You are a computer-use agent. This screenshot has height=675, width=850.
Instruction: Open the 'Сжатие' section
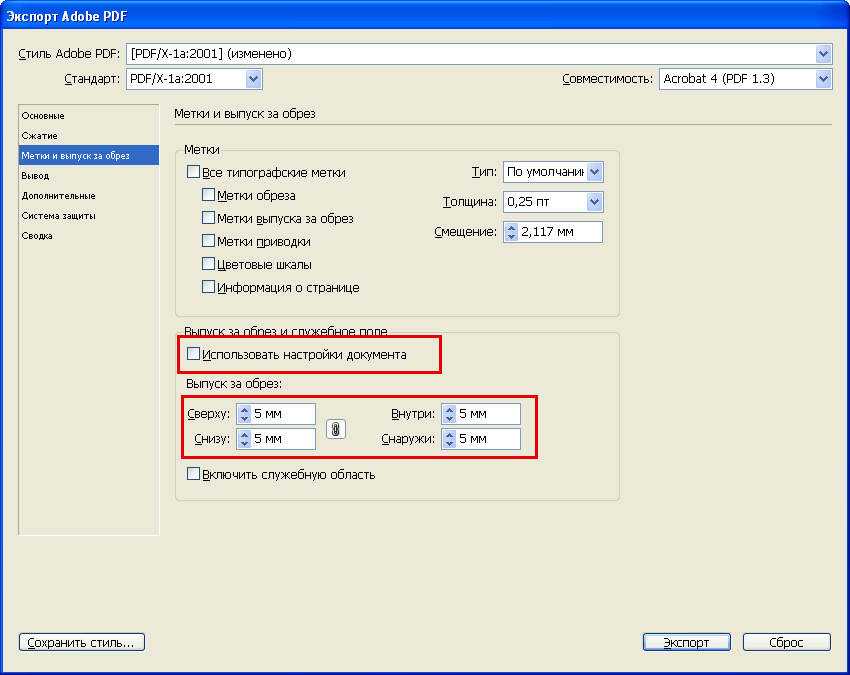coord(89,136)
